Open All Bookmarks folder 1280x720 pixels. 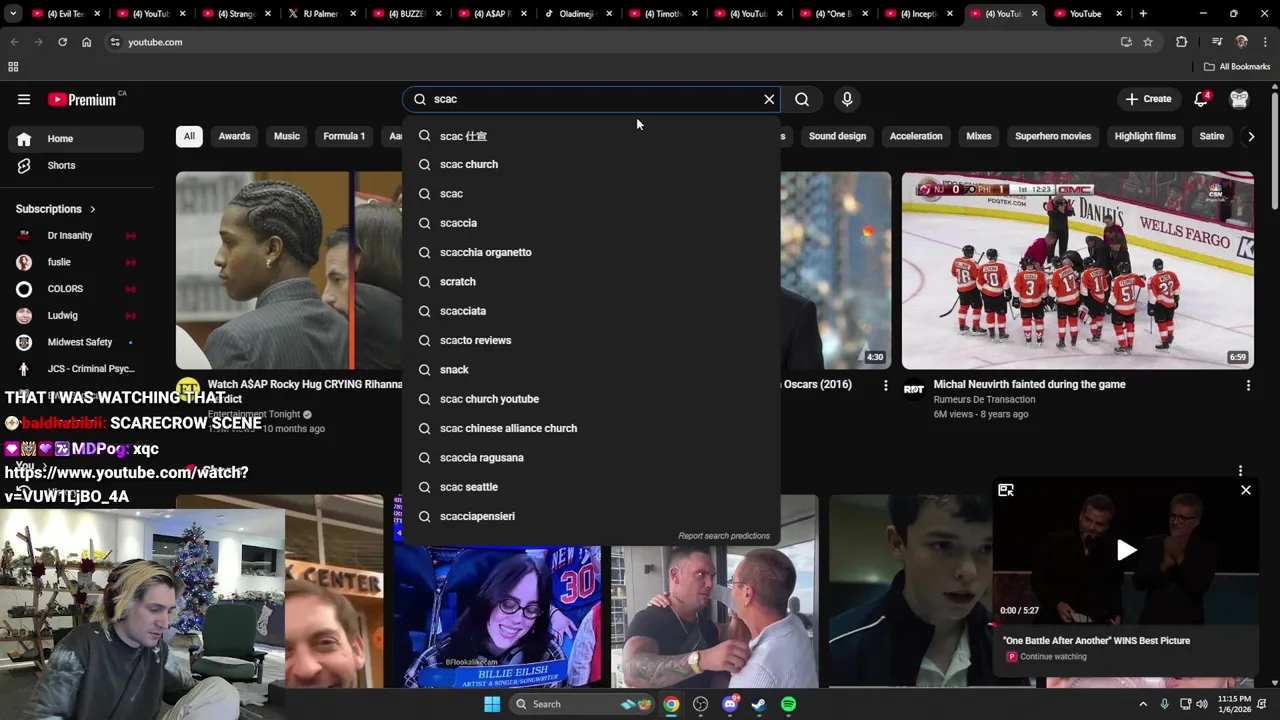[1237, 67]
